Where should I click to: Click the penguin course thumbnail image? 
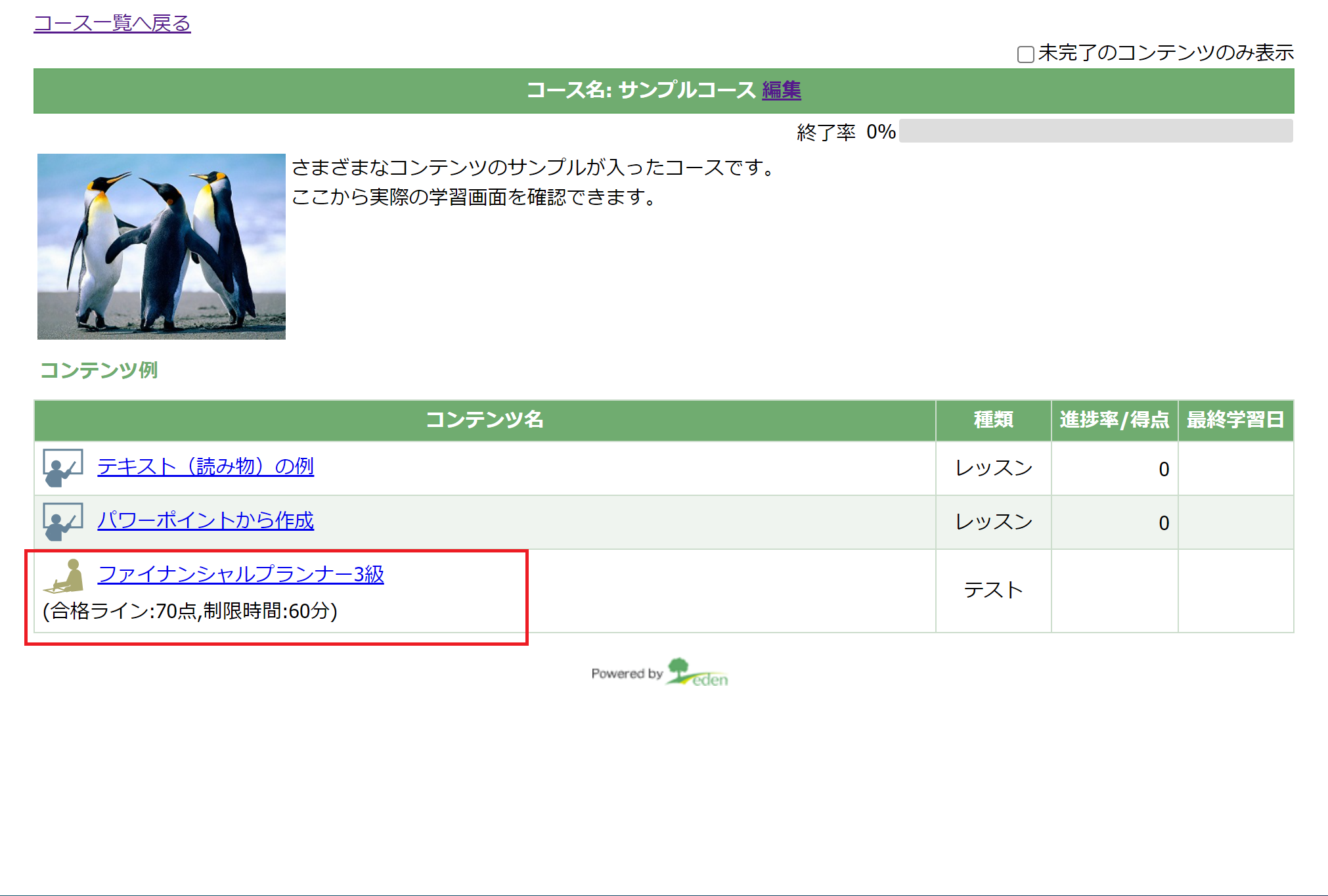(162, 246)
